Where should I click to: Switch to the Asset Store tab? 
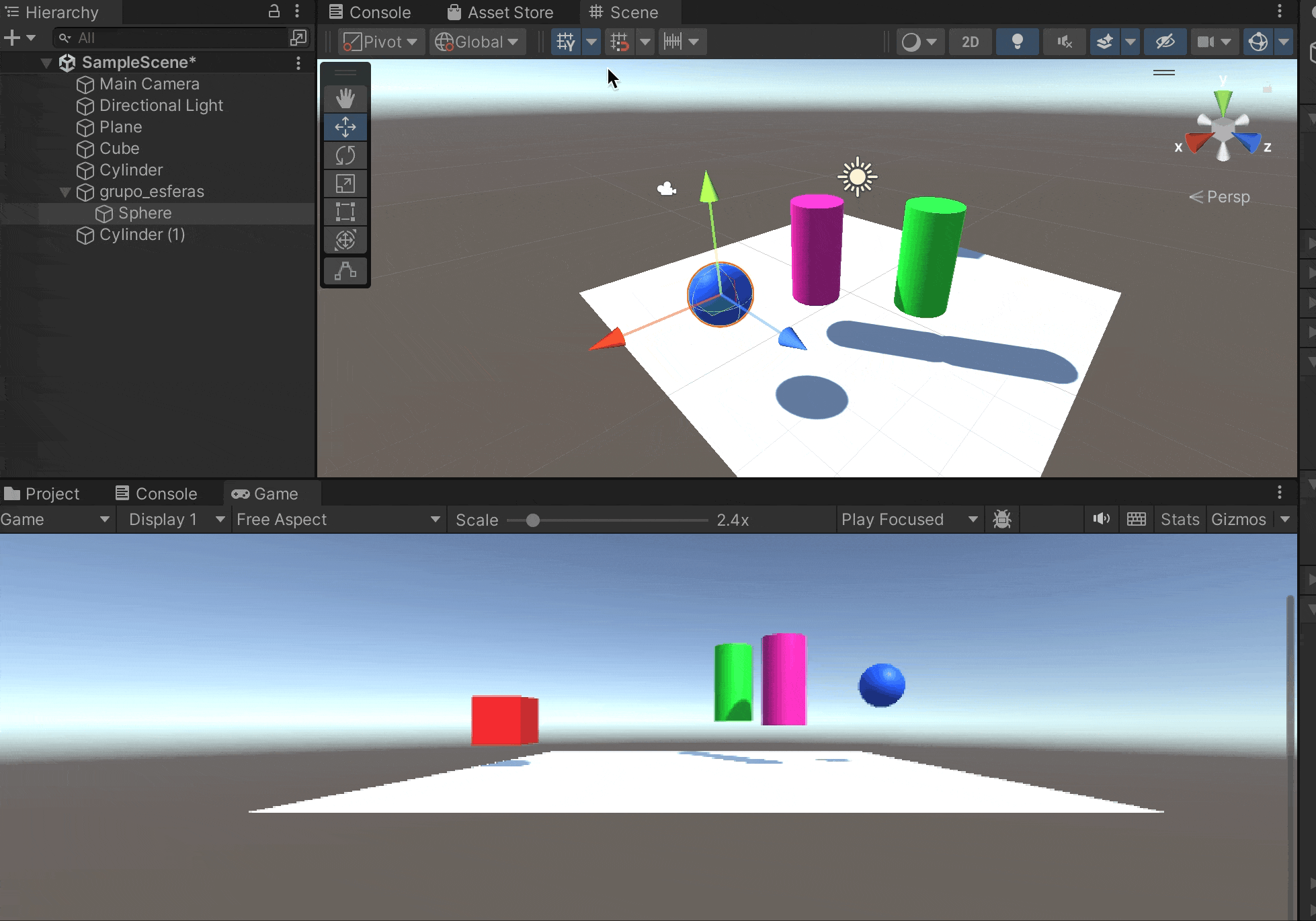(x=501, y=12)
